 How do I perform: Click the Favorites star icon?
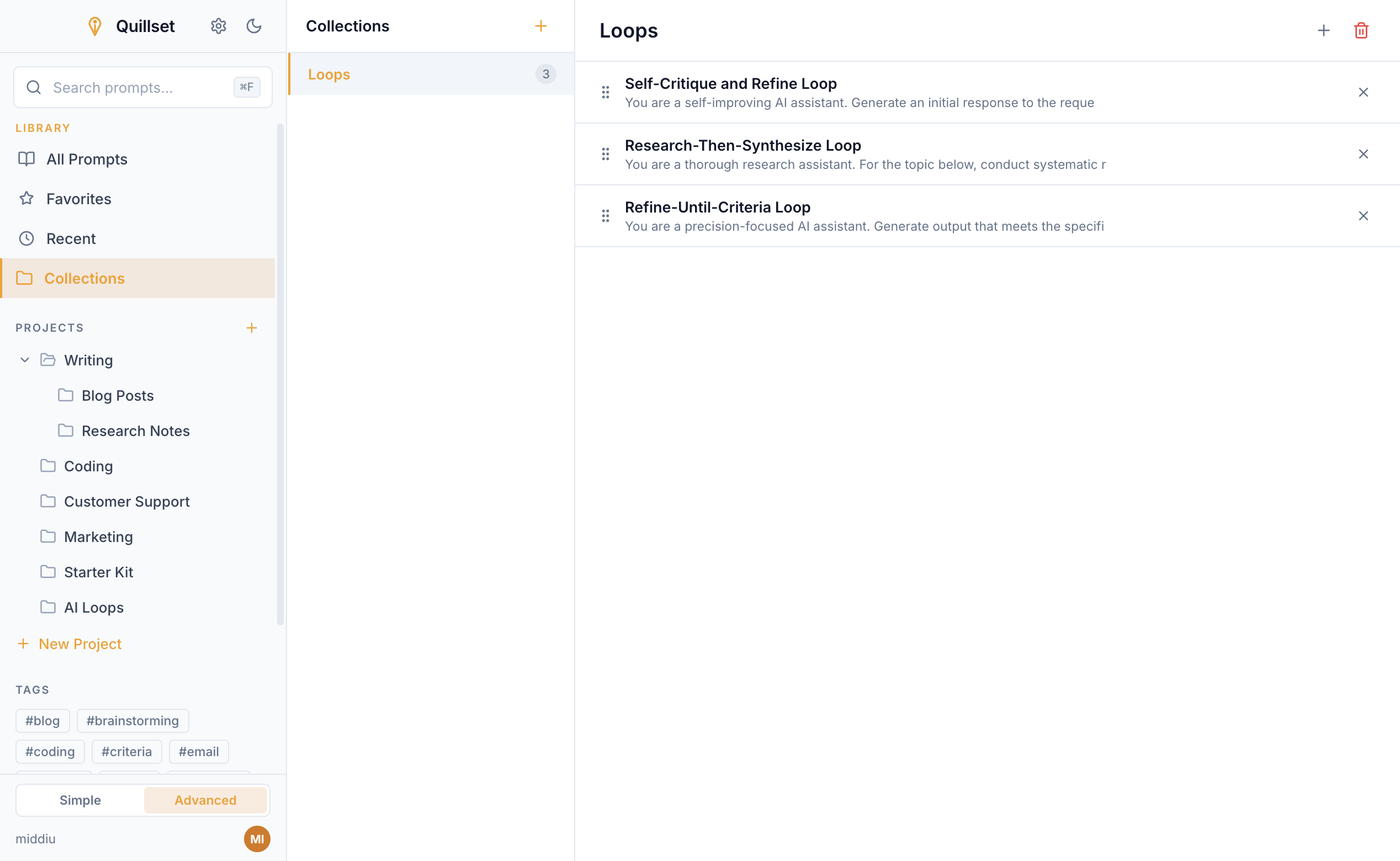(26, 199)
